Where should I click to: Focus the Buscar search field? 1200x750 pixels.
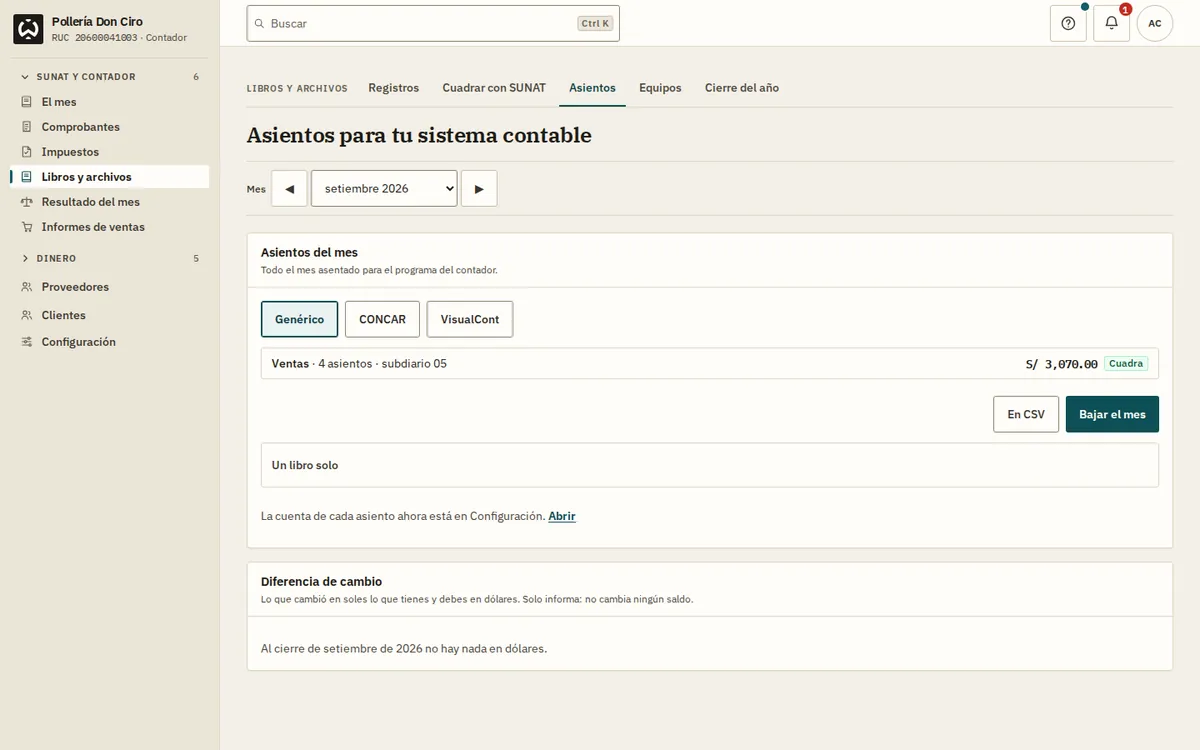[x=433, y=23]
